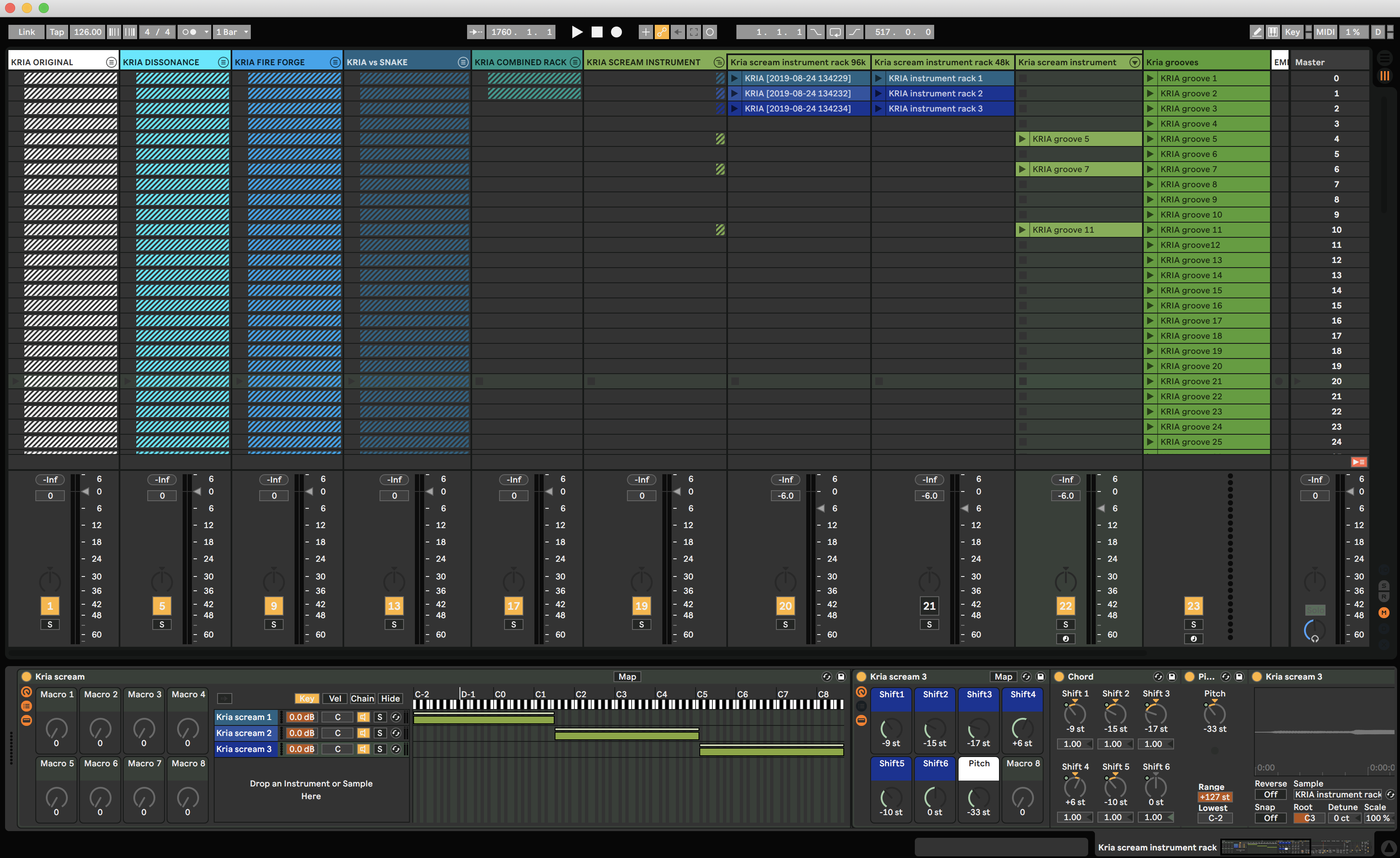Screen dimensions: 1400x858
Task: Switch to the Chain zone tab
Action: click(362, 699)
